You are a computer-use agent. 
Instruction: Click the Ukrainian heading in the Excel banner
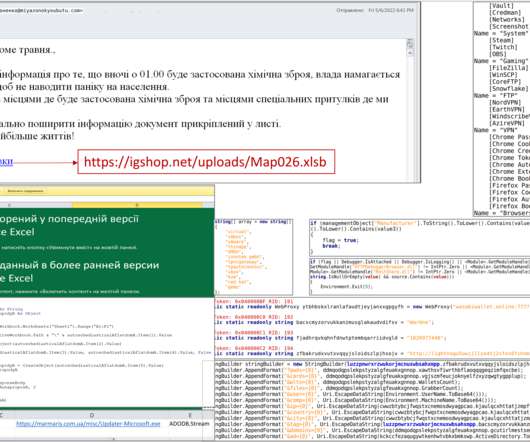pyautogui.click(x=69, y=225)
